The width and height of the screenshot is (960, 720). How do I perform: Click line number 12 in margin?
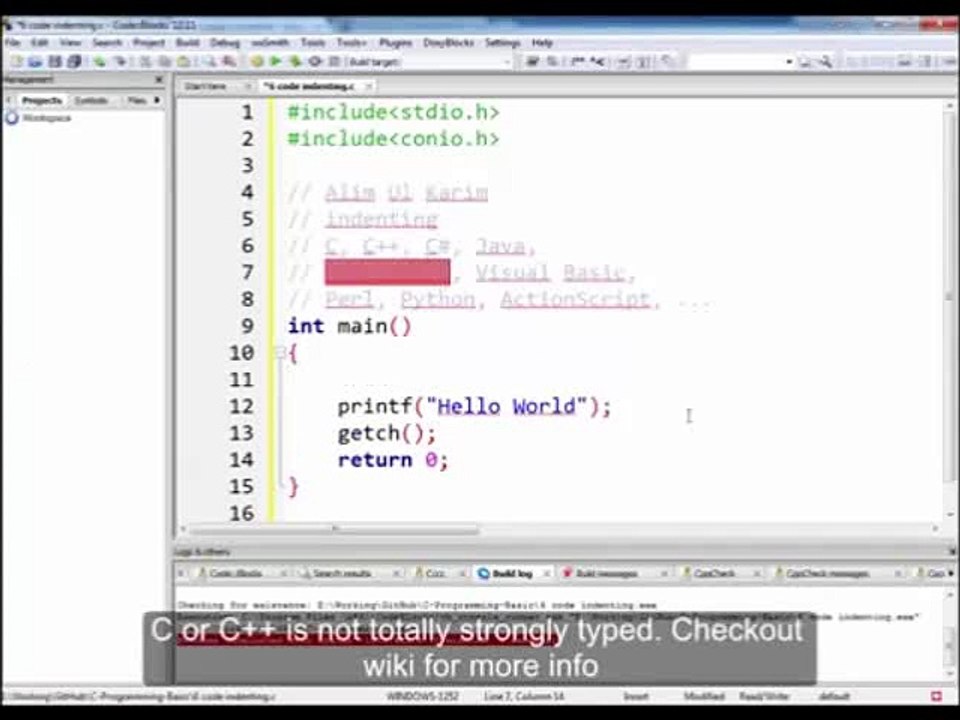click(x=241, y=407)
